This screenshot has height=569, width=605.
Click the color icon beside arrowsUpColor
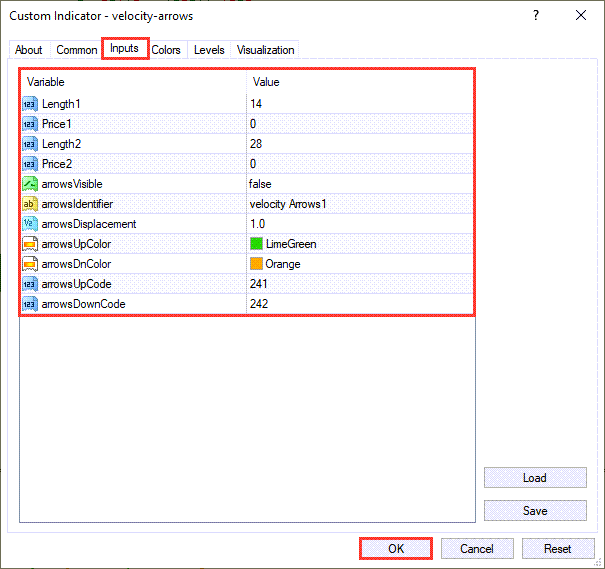coord(29,244)
